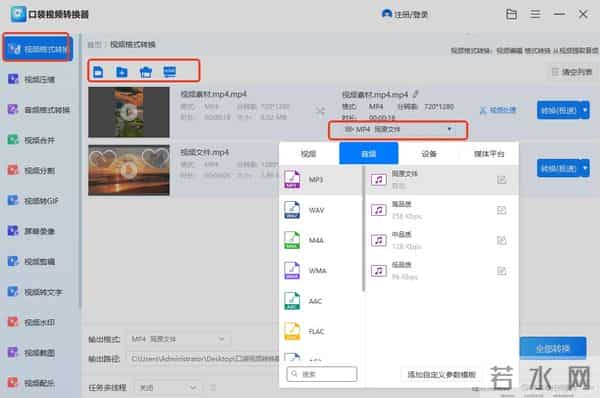Click the crossed-arrows icon between file infos
The width and height of the screenshot is (600, 398).
tap(320, 111)
